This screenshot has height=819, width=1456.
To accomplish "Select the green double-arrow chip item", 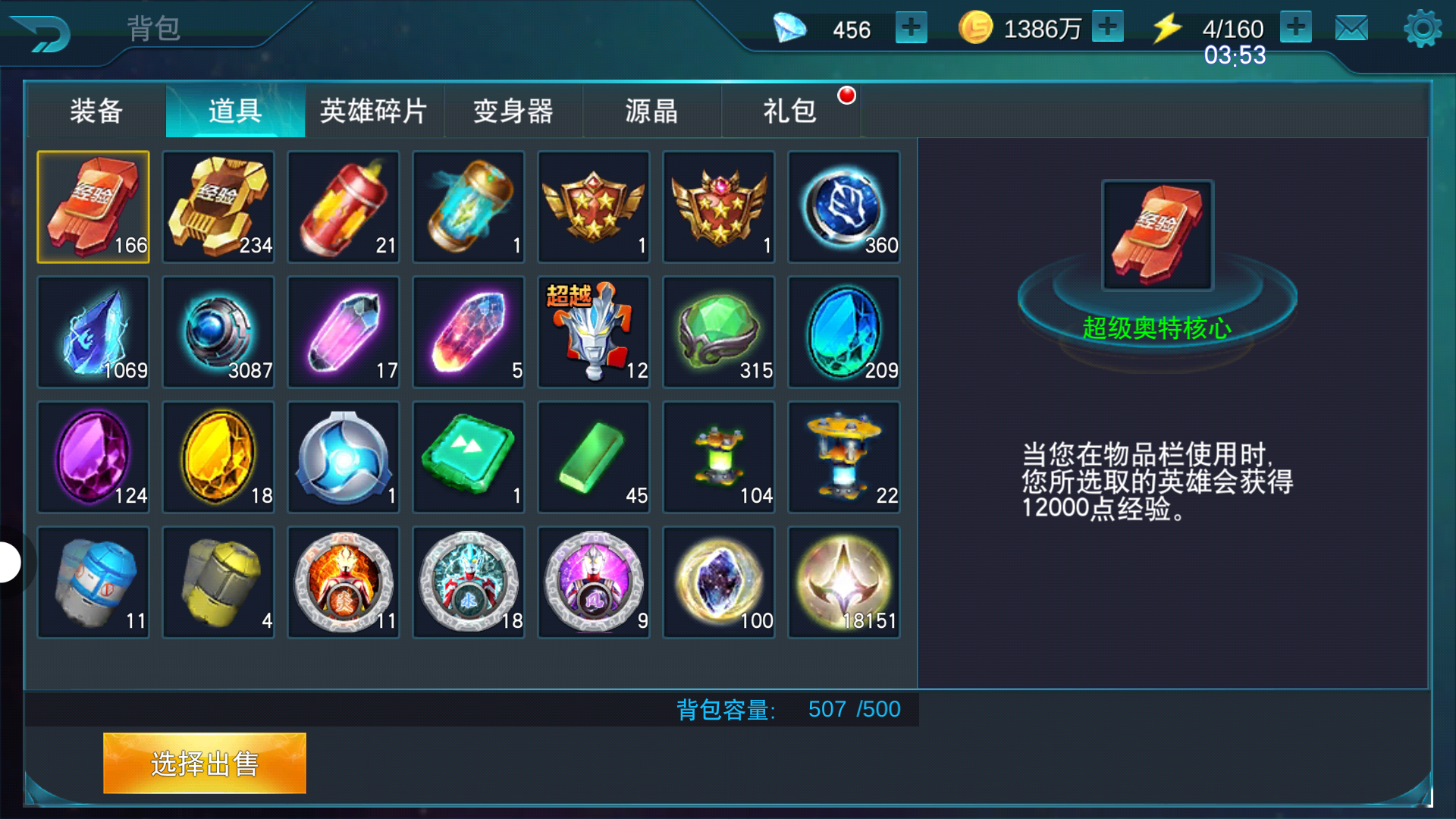I will pyautogui.click(x=469, y=457).
